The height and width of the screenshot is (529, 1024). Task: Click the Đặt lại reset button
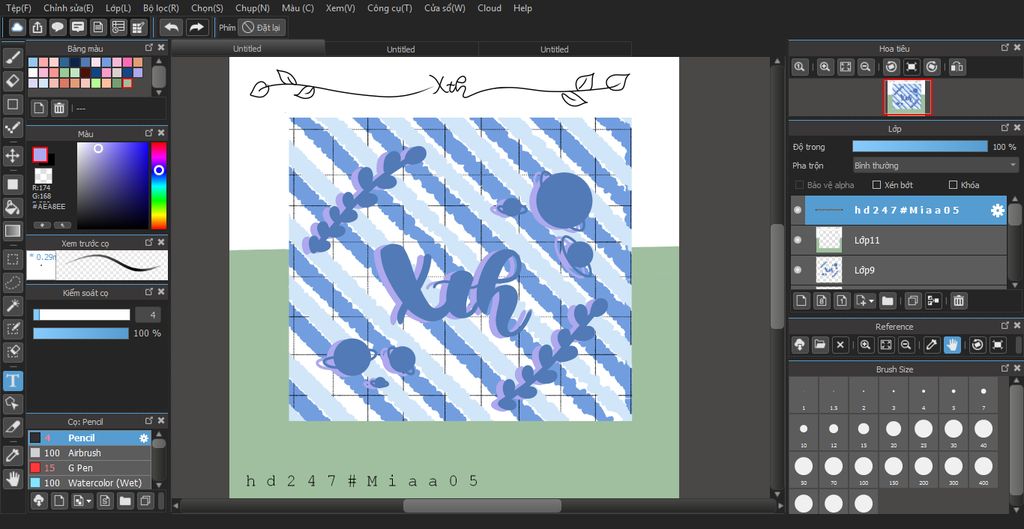pyautogui.click(x=261, y=27)
